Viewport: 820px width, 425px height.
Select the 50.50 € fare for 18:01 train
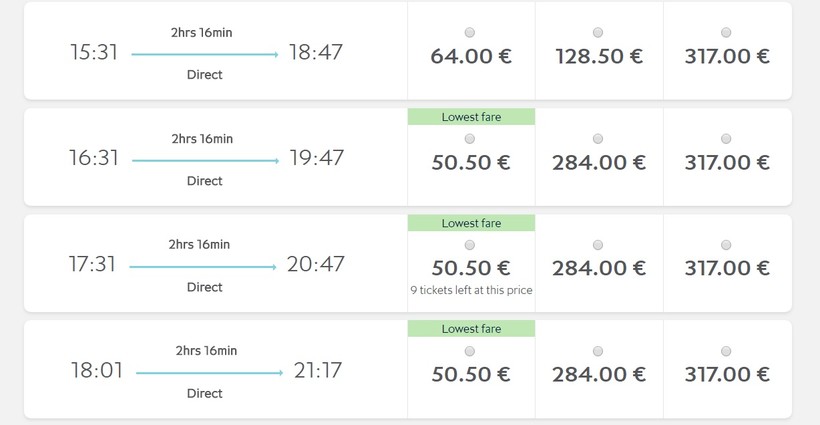(x=471, y=351)
